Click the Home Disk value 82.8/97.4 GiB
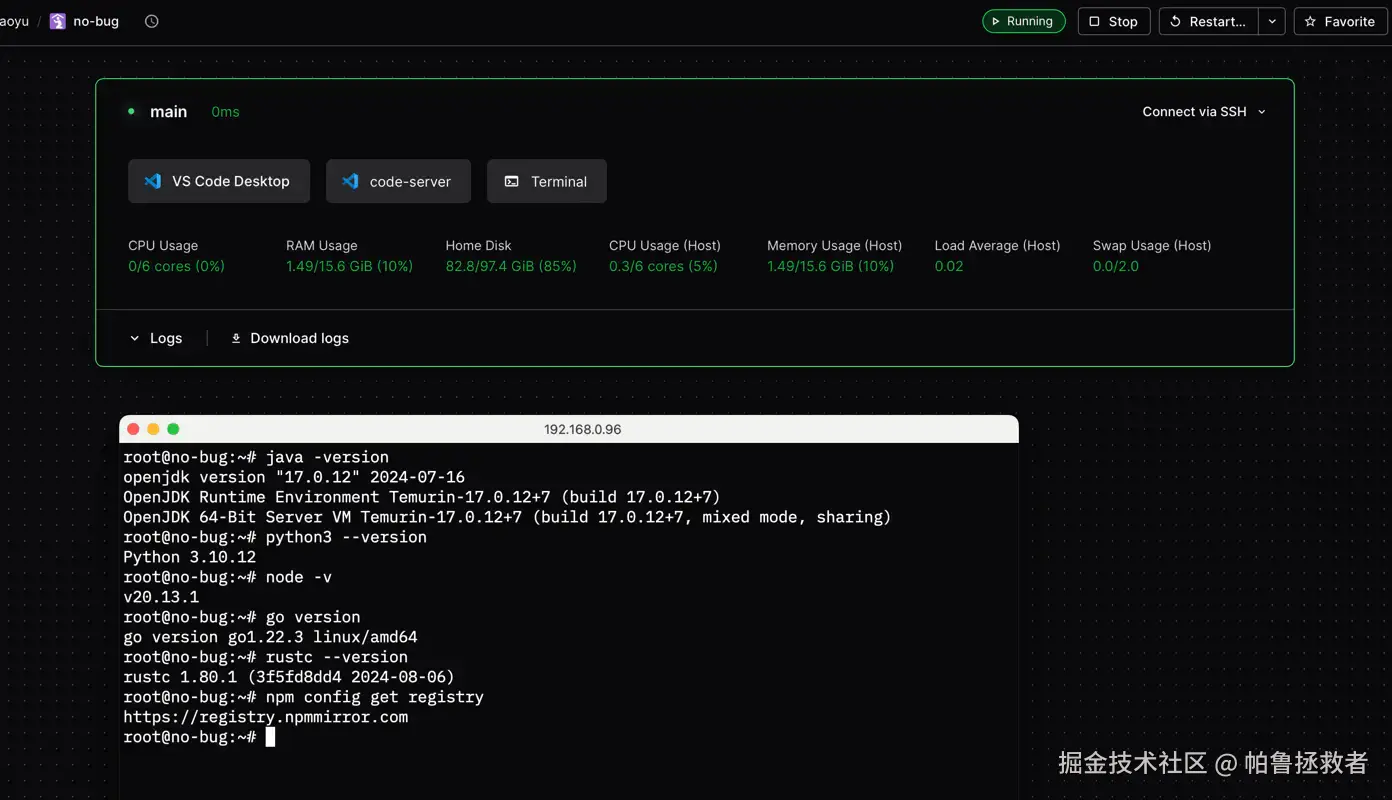The height and width of the screenshot is (800, 1392). pos(511,266)
